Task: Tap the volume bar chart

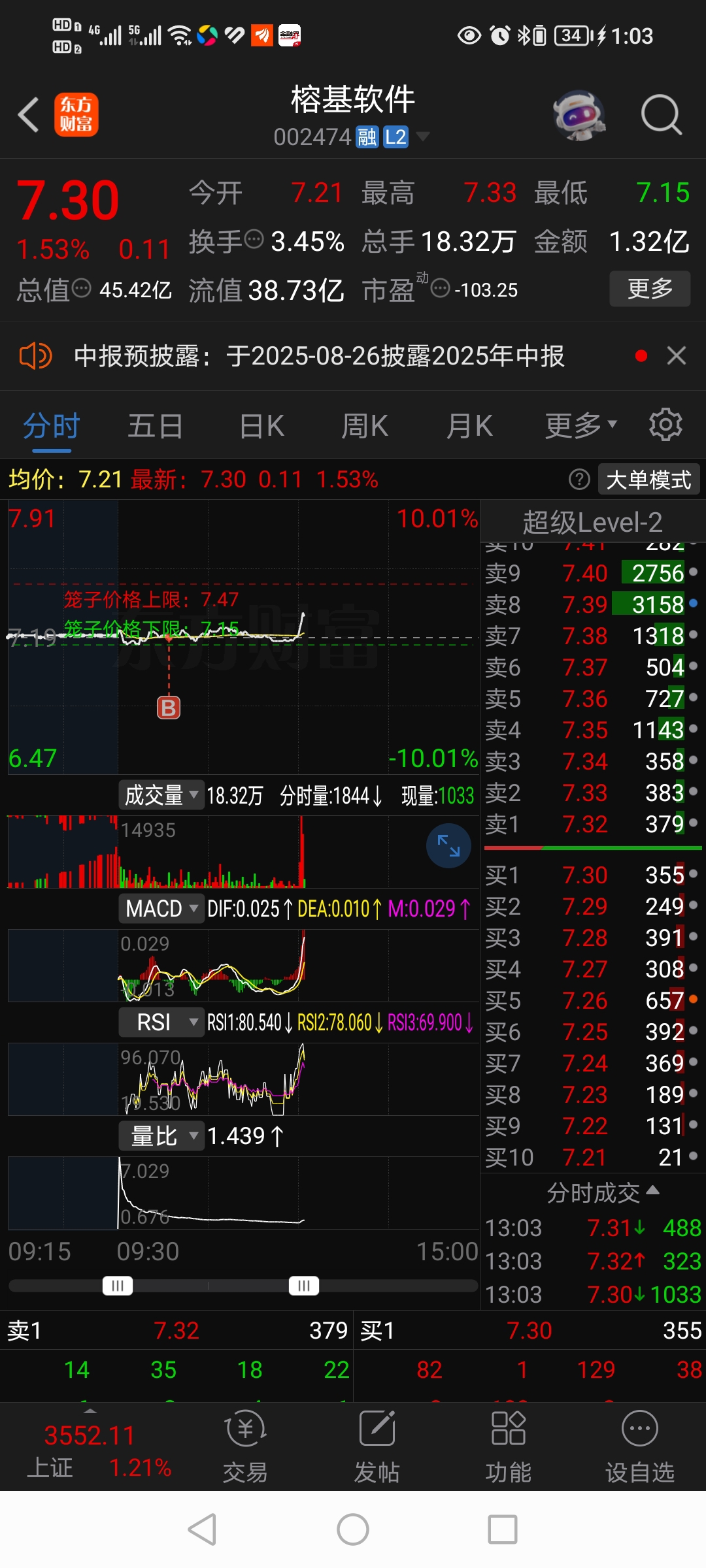Action: click(x=243, y=851)
